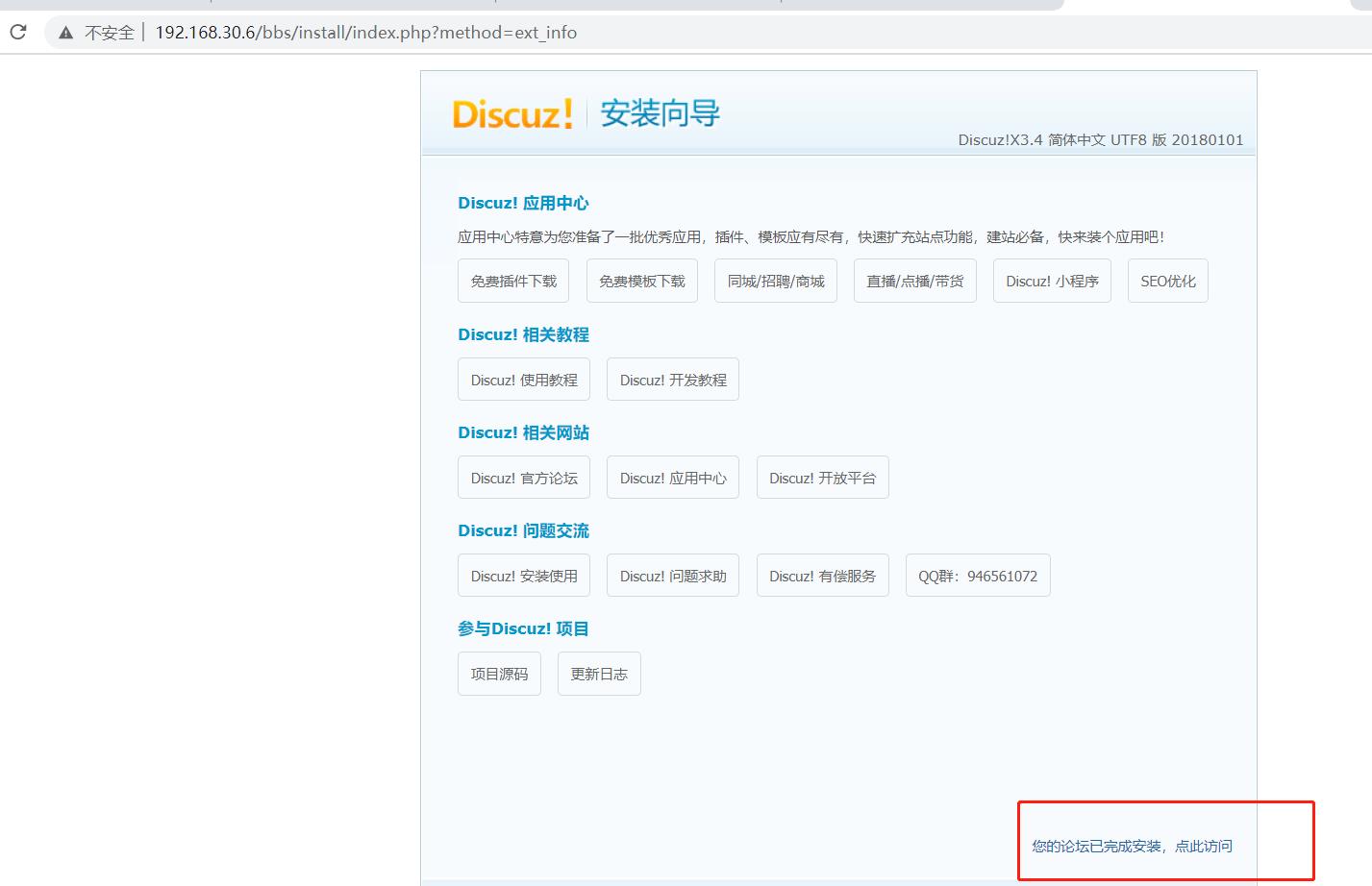This screenshot has height=886, width=1372.
Task: Open 项目源码 button
Action: [x=499, y=674]
